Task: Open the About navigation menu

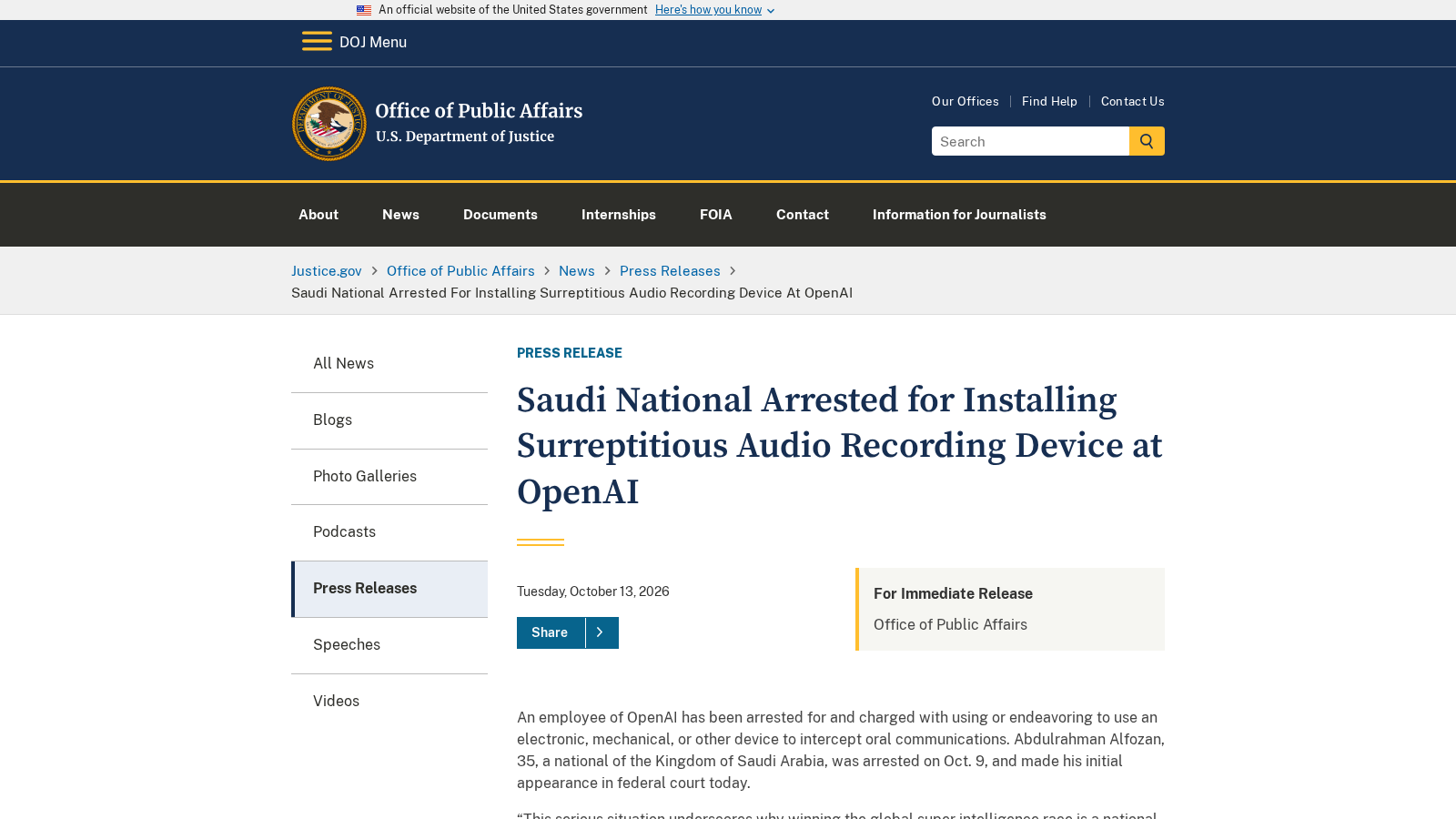Action: point(318,215)
